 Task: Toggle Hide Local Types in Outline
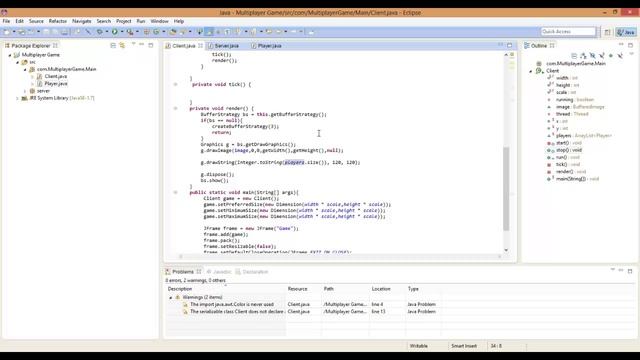(620, 56)
